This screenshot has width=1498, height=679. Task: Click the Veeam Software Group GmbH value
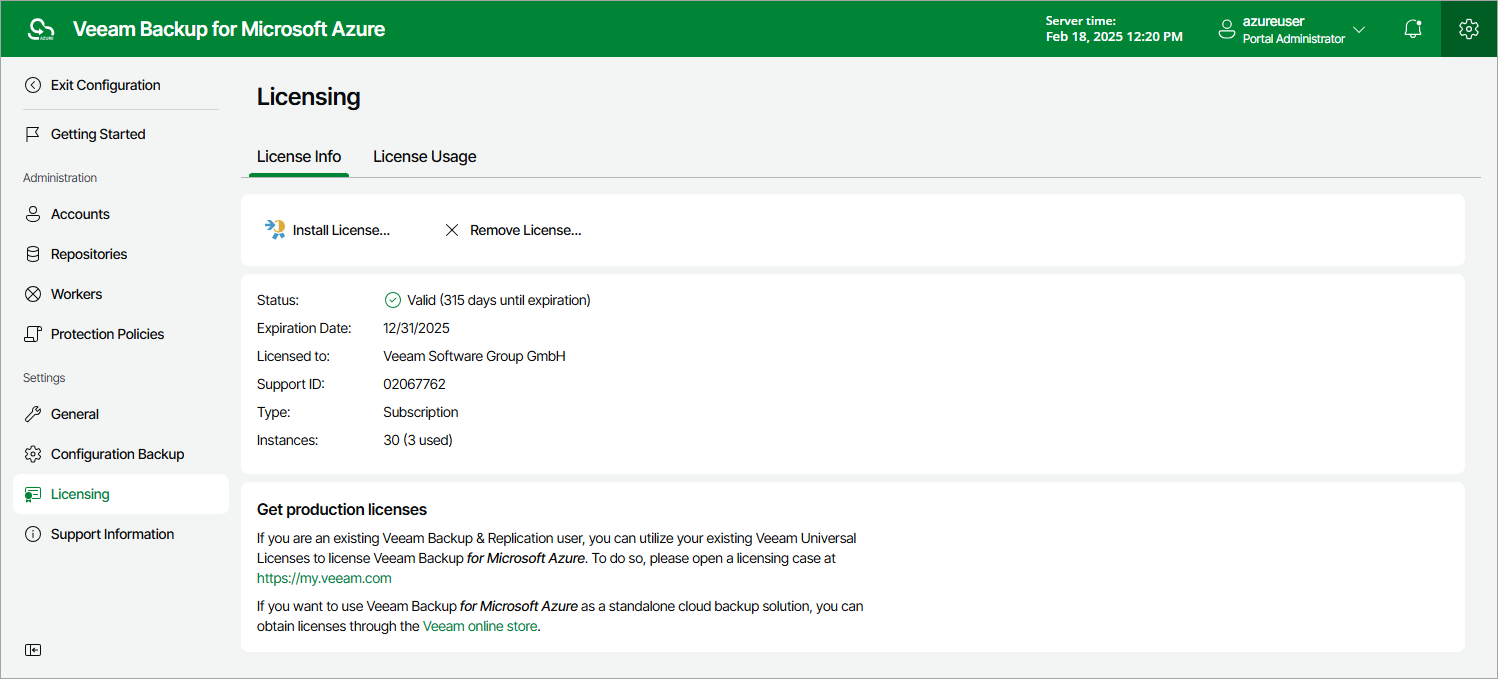point(475,356)
